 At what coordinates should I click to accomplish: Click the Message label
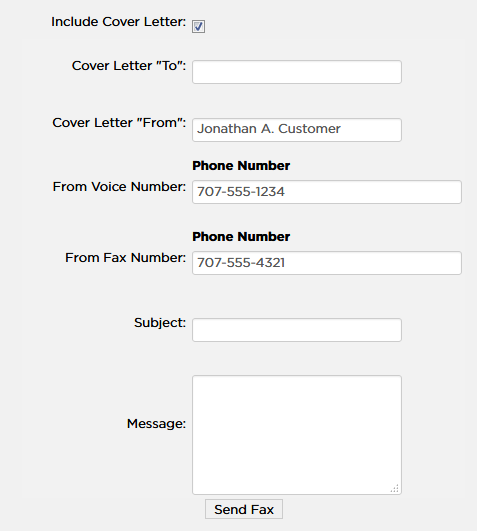point(156,424)
